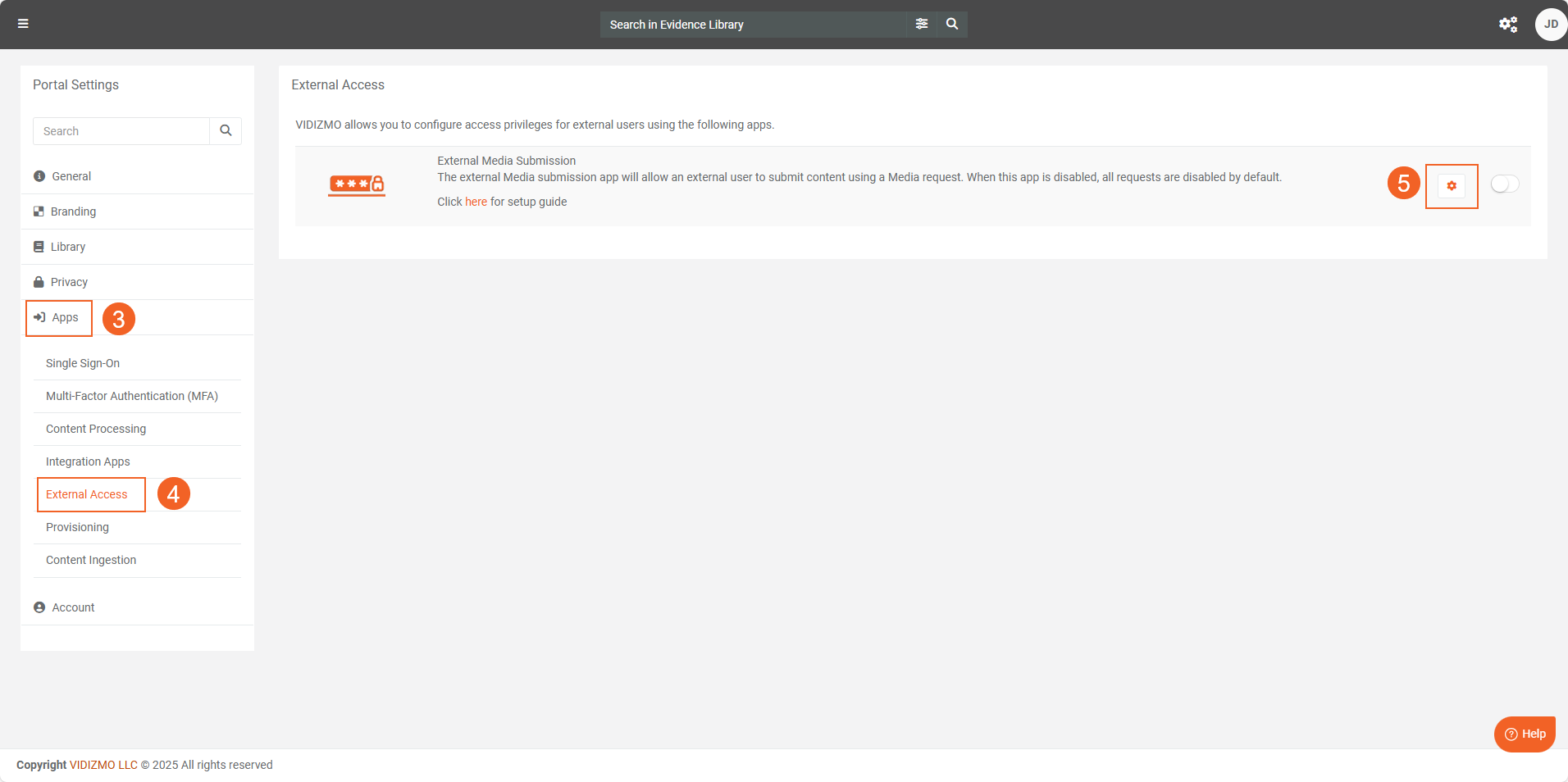Open advanced search filter options
The height and width of the screenshot is (782, 1568).
922,24
